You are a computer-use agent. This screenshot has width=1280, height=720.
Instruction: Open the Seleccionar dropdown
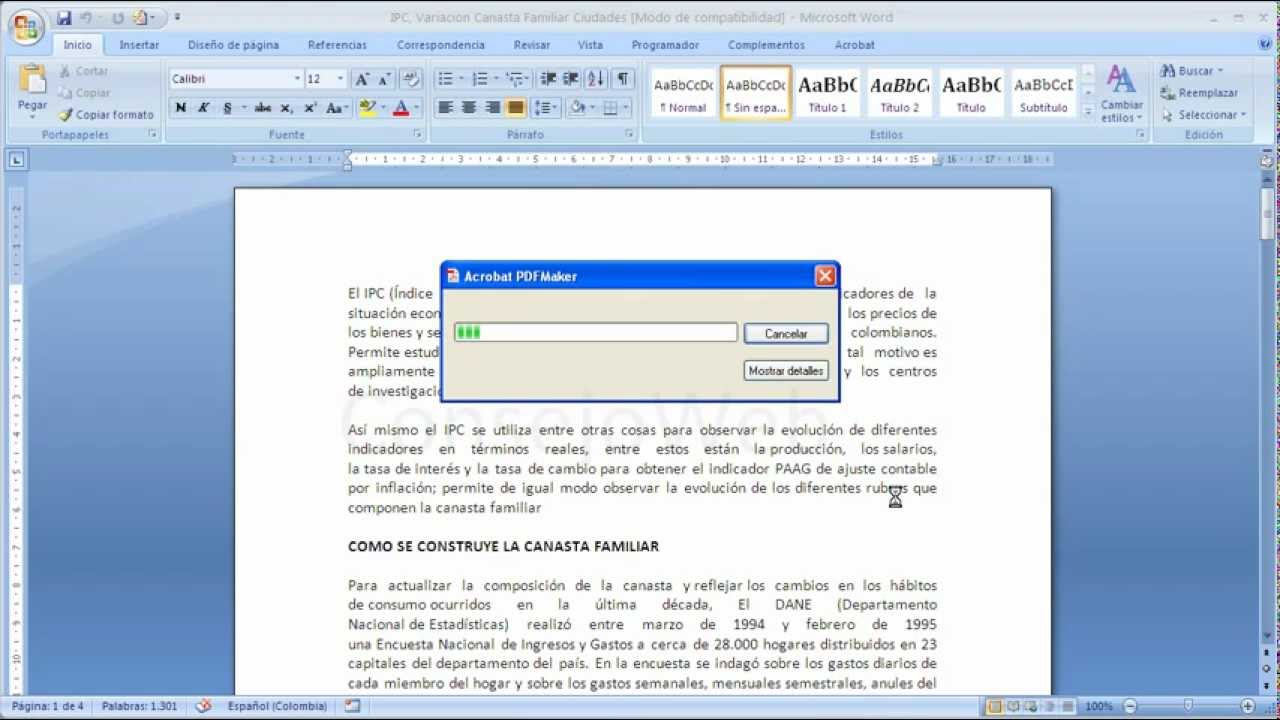pyautogui.click(x=1243, y=115)
